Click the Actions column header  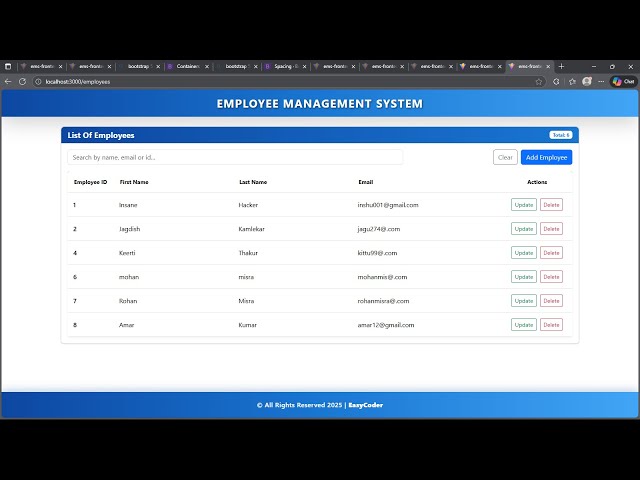click(537, 182)
